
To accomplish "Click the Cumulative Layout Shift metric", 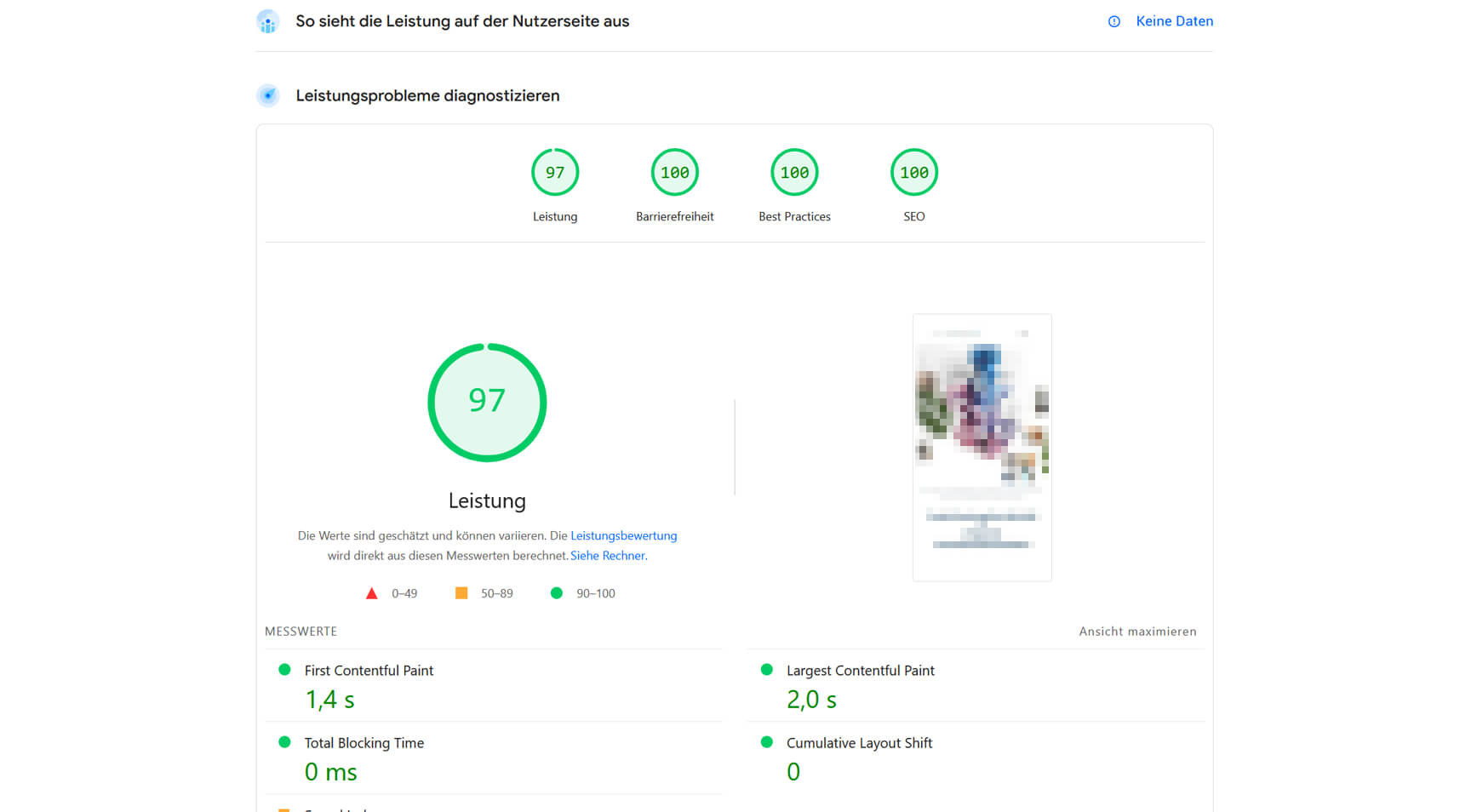I will pos(859,743).
